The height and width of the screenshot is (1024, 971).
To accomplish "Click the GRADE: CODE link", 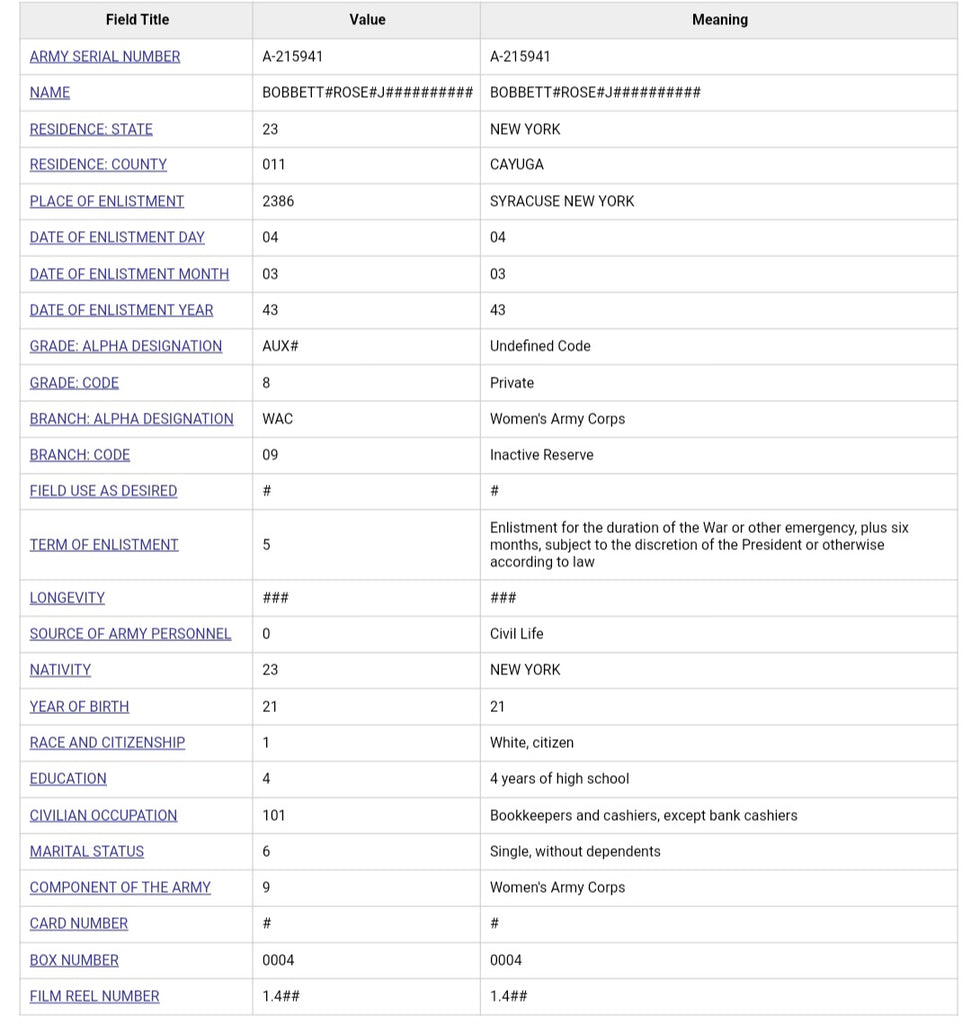I will 74,383.
